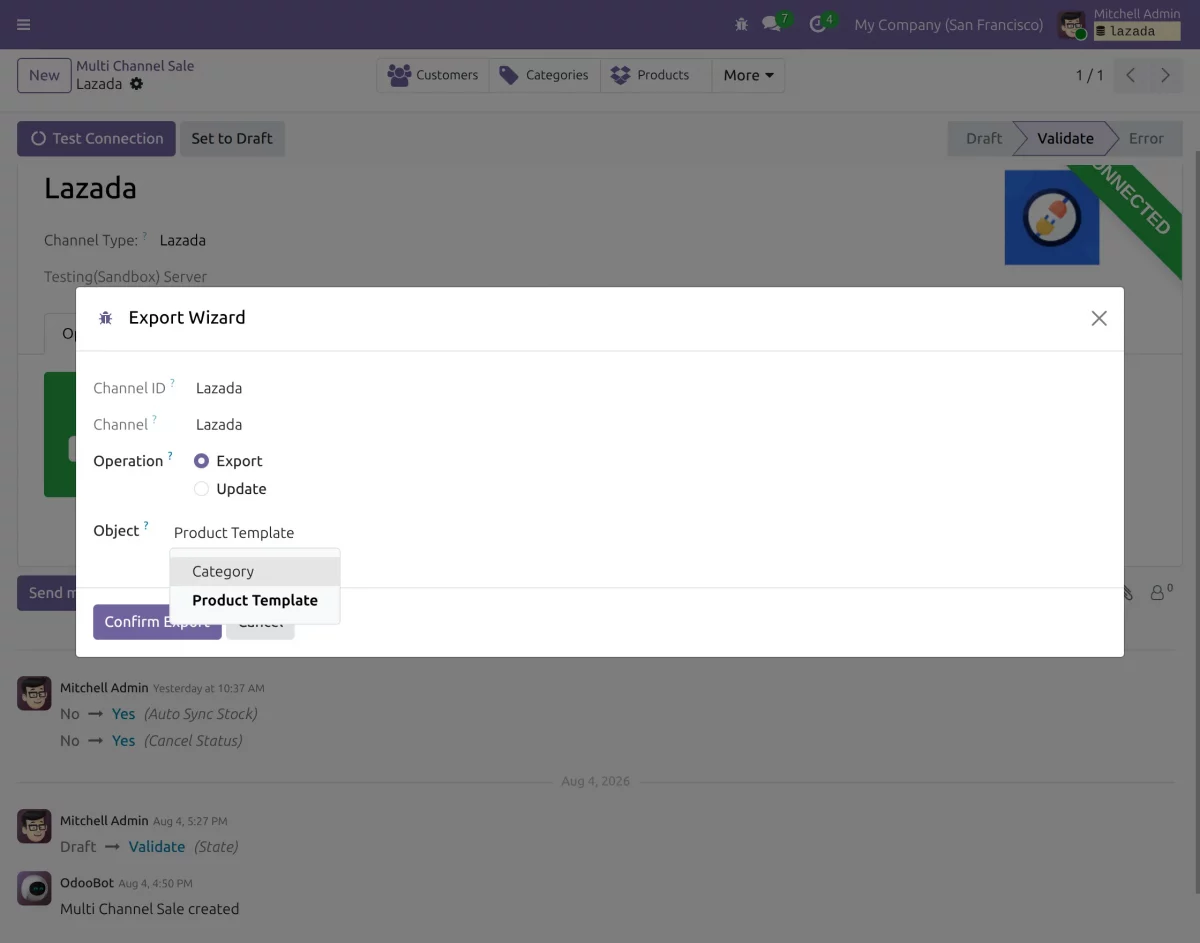Click the 'Testing(Sandbox) Server' label

125,277
